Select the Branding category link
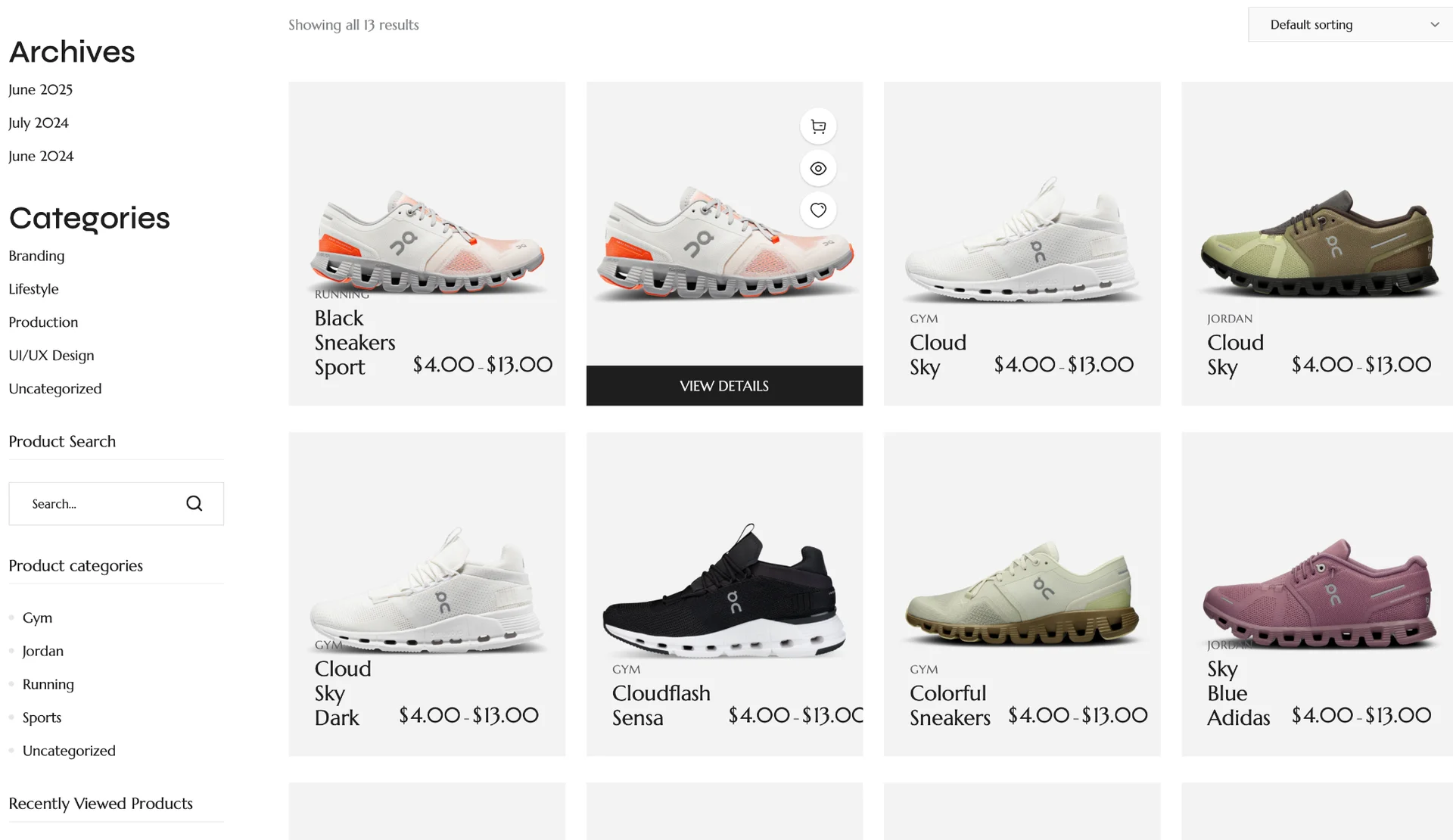The height and width of the screenshot is (840, 1453). pos(36,256)
